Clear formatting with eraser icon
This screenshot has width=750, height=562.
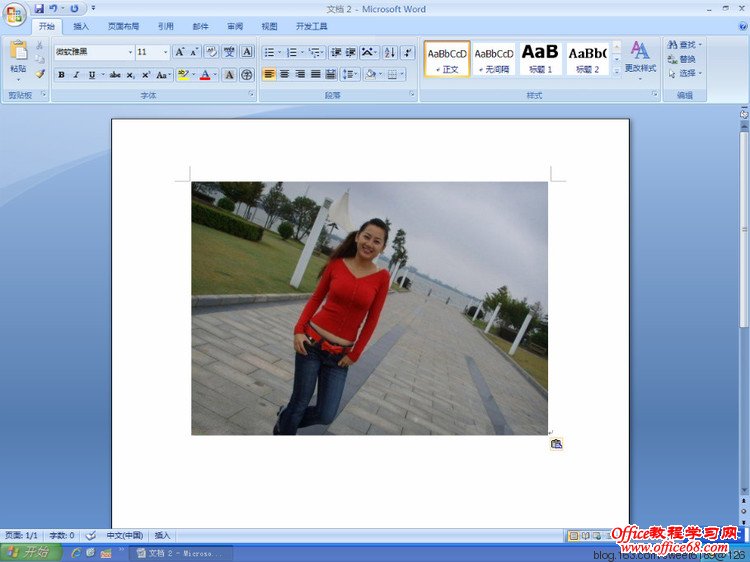[211, 52]
